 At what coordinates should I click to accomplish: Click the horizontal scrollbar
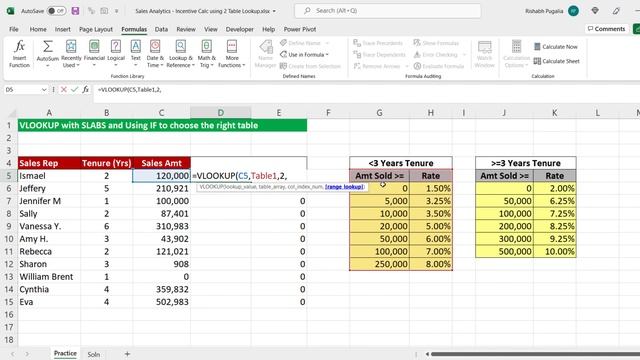535,354
